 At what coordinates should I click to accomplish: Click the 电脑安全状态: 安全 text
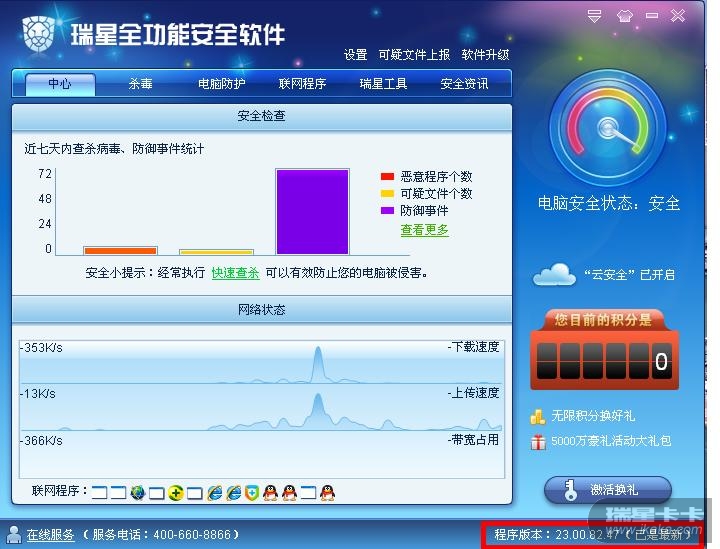pos(608,203)
